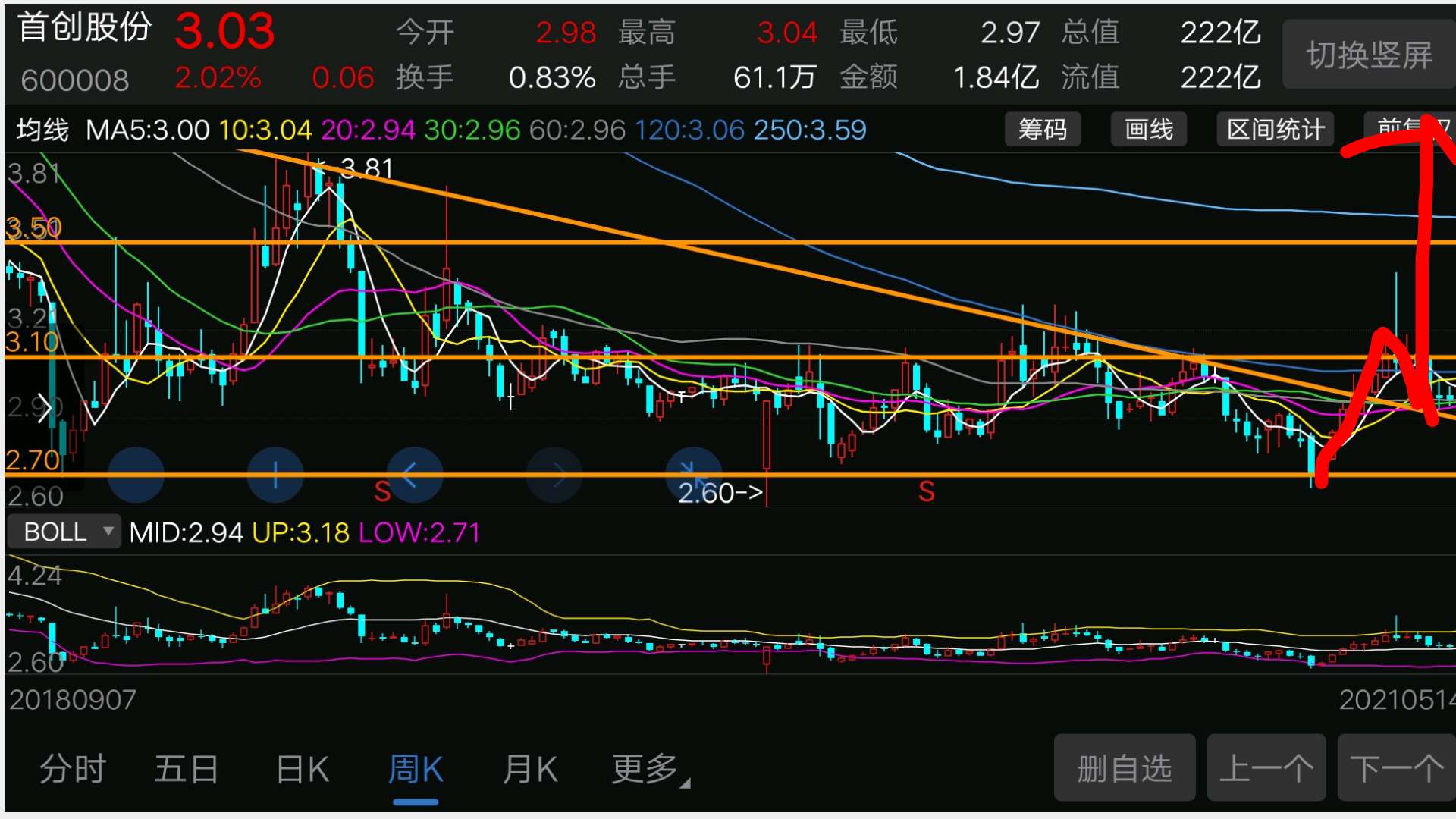This screenshot has height=819, width=1456.
Task: Click the 金额 amount value 1.84亿
Action: pos(996,77)
